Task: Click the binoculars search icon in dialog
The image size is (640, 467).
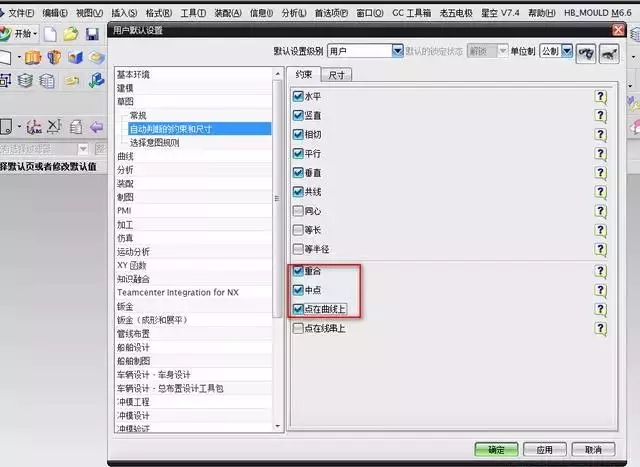Action: point(587,50)
